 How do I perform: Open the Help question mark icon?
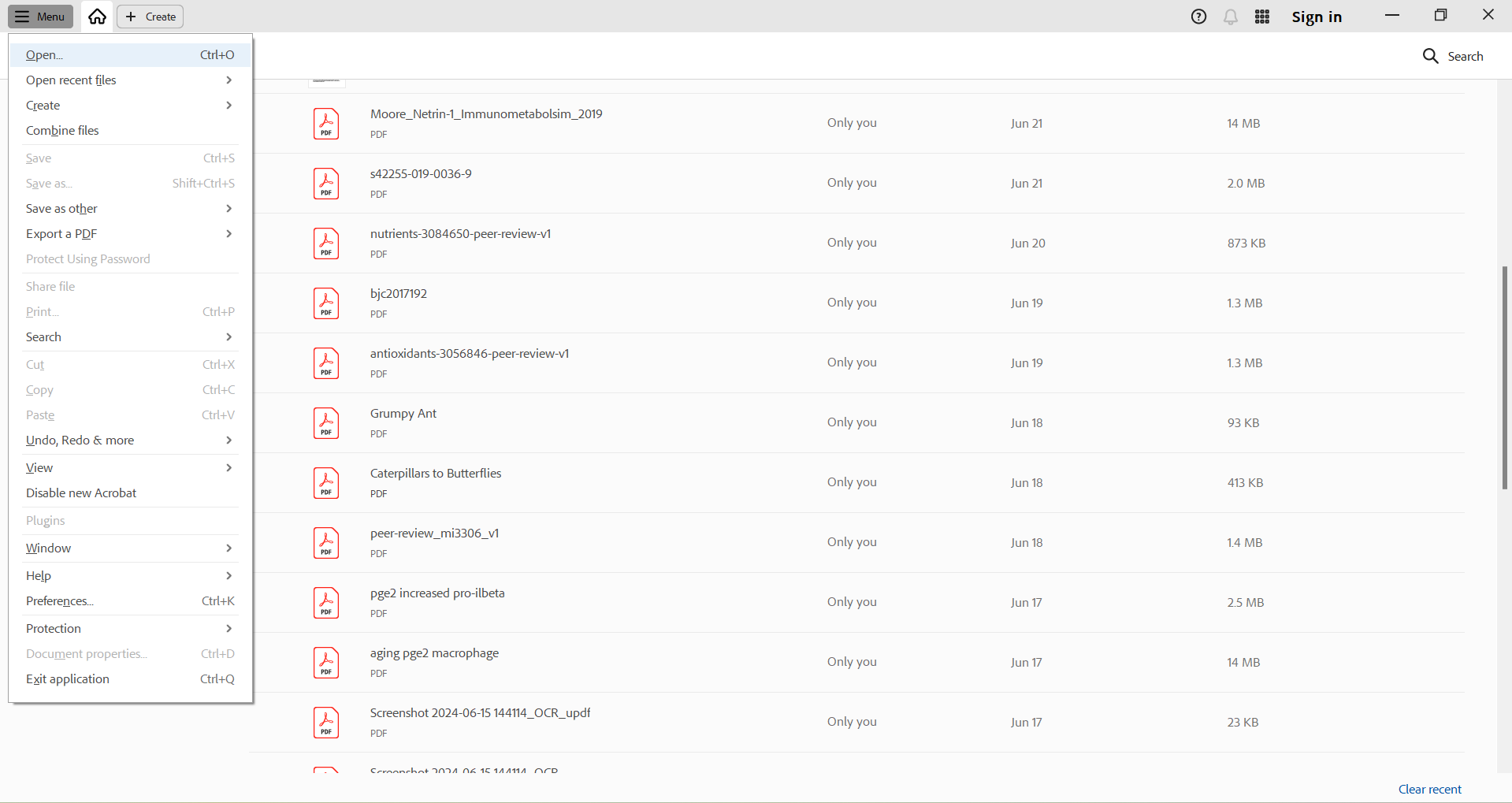point(1198,17)
